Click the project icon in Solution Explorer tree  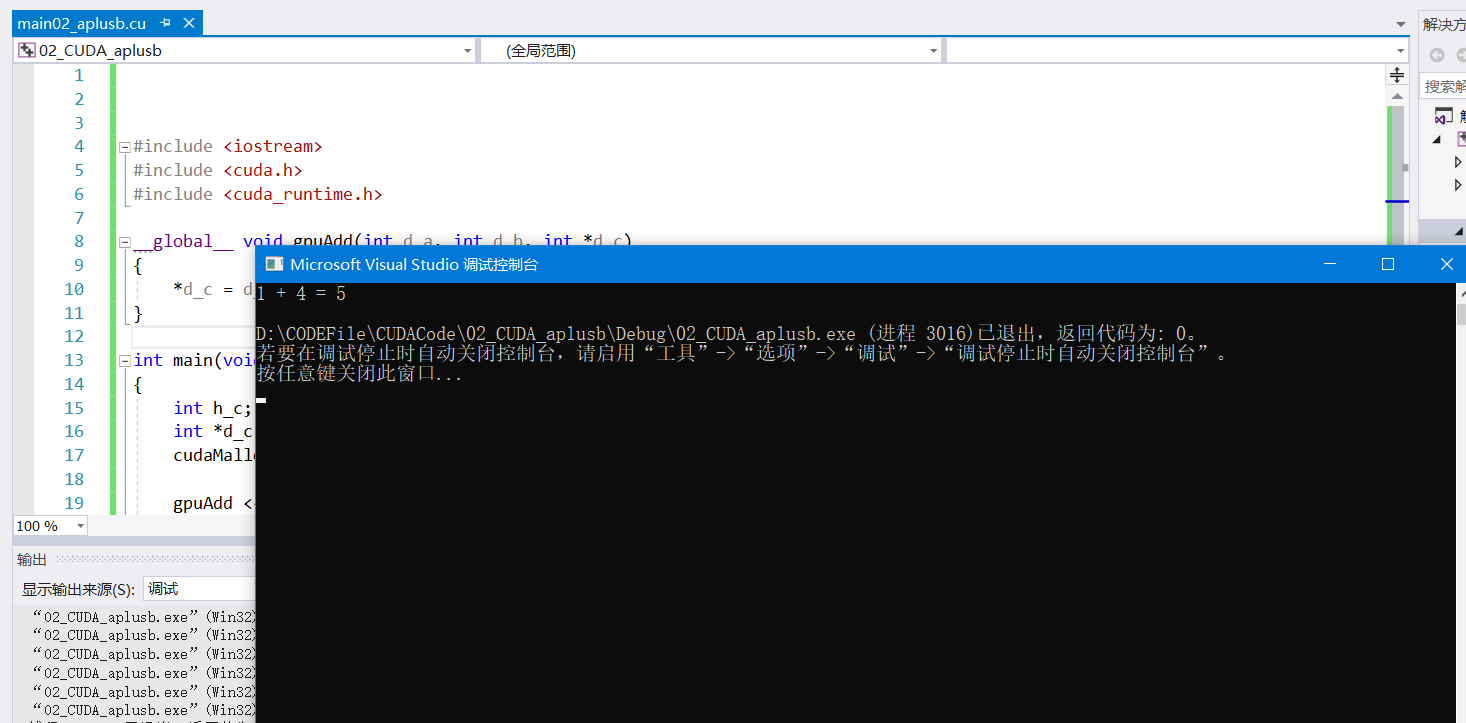(1461, 139)
